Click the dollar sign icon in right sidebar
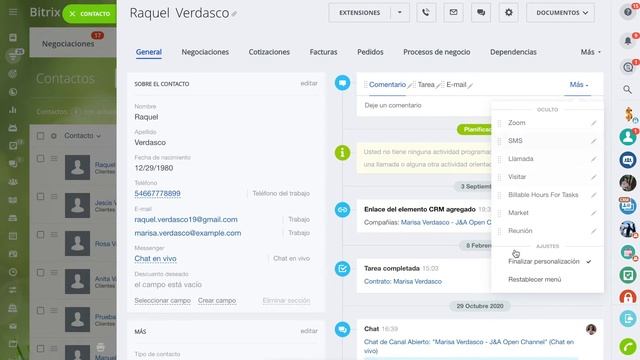Image resolution: width=640 pixels, height=360 pixels. 629,114
